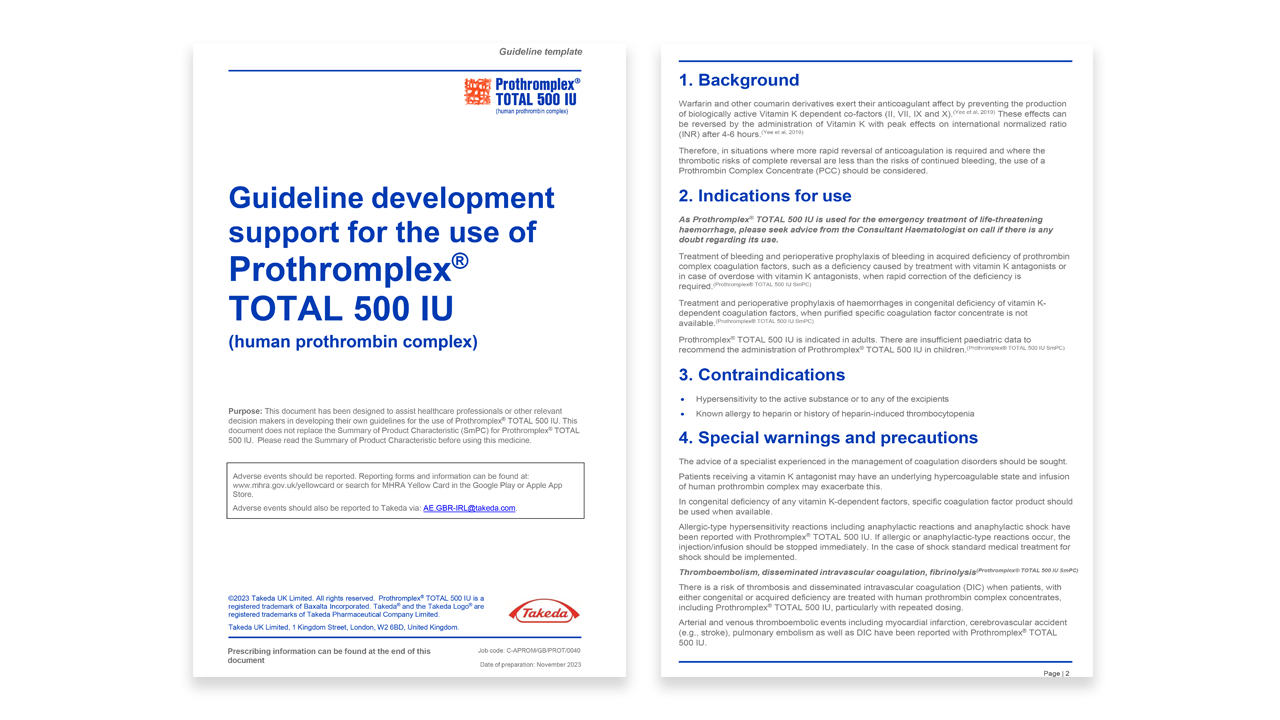This screenshot has height=720, width=1280.
Task: Open the AE.GBR-IRL@takeda.com email link
Action: tap(469, 508)
